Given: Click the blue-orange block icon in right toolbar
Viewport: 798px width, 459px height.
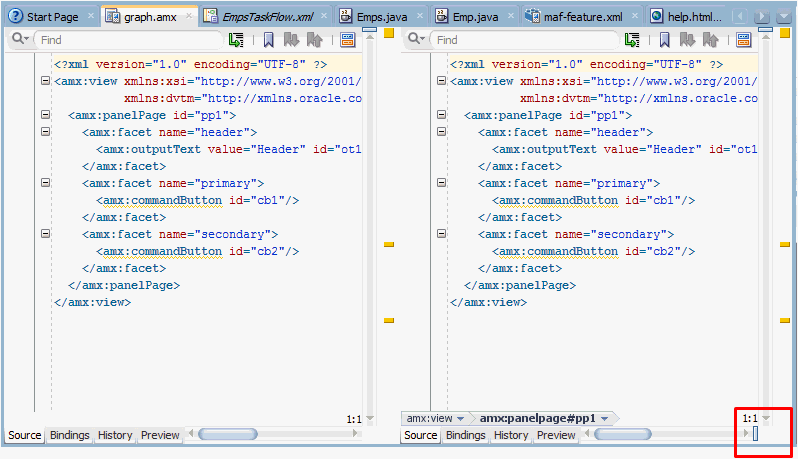Looking at the screenshot, I should (x=744, y=40).
